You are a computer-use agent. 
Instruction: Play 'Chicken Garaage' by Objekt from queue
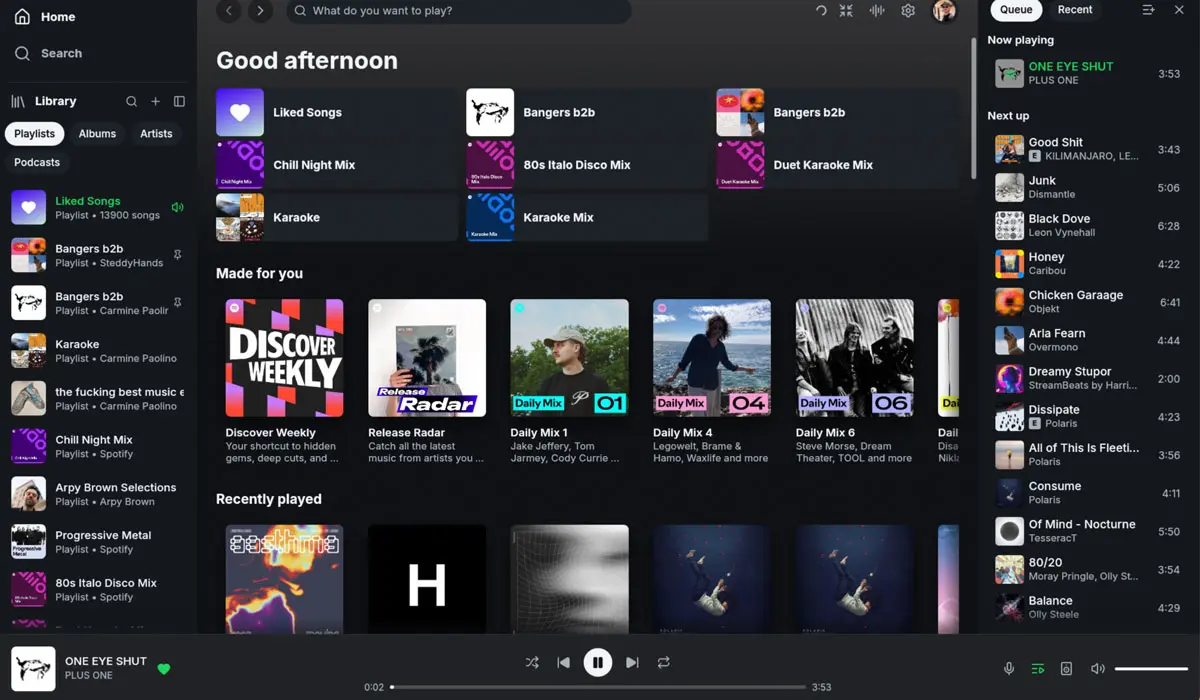(1088, 301)
